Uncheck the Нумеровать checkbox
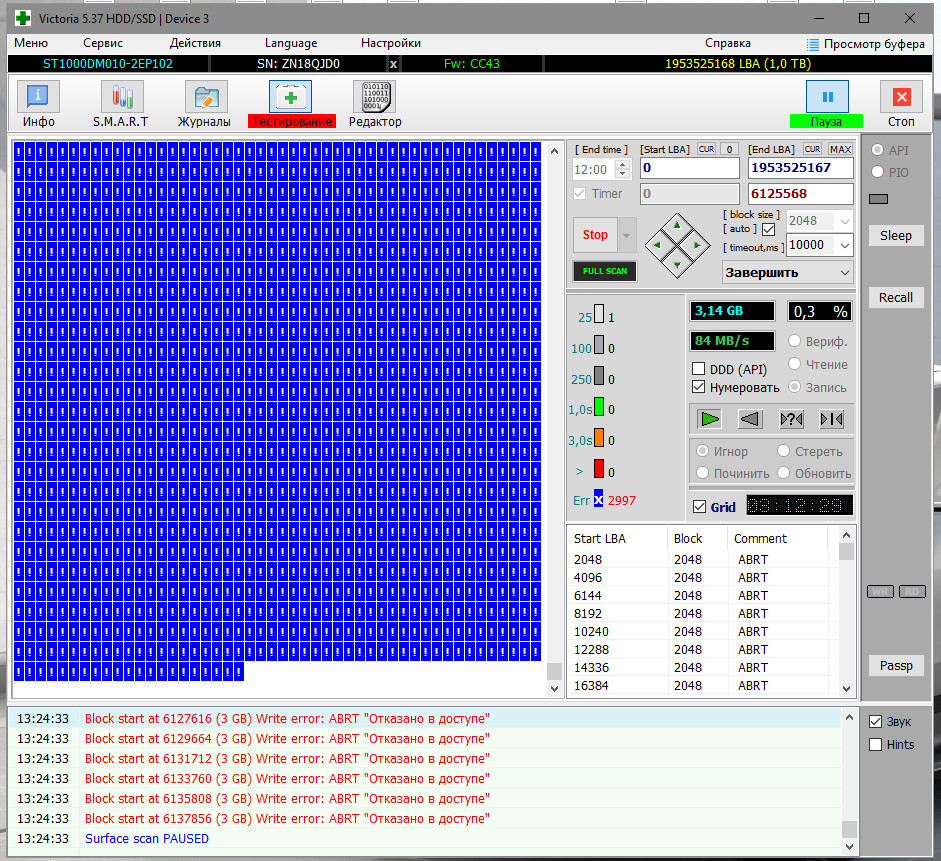 [x=699, y=387]
